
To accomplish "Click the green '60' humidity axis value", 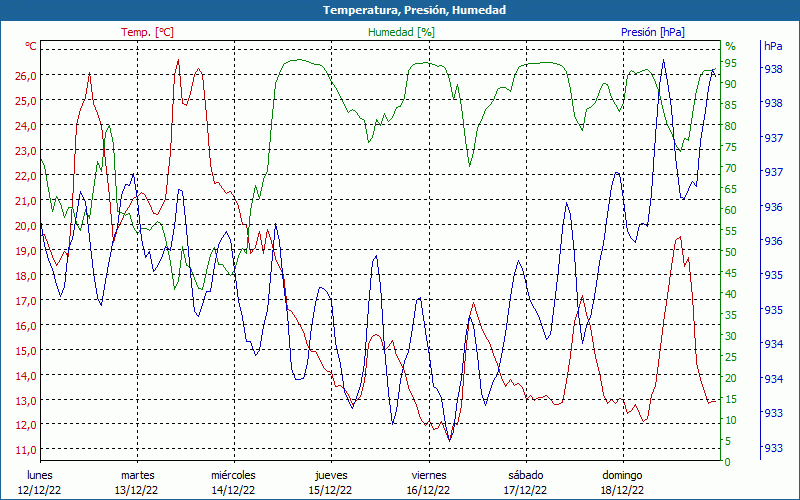I will tap(731, 210).
